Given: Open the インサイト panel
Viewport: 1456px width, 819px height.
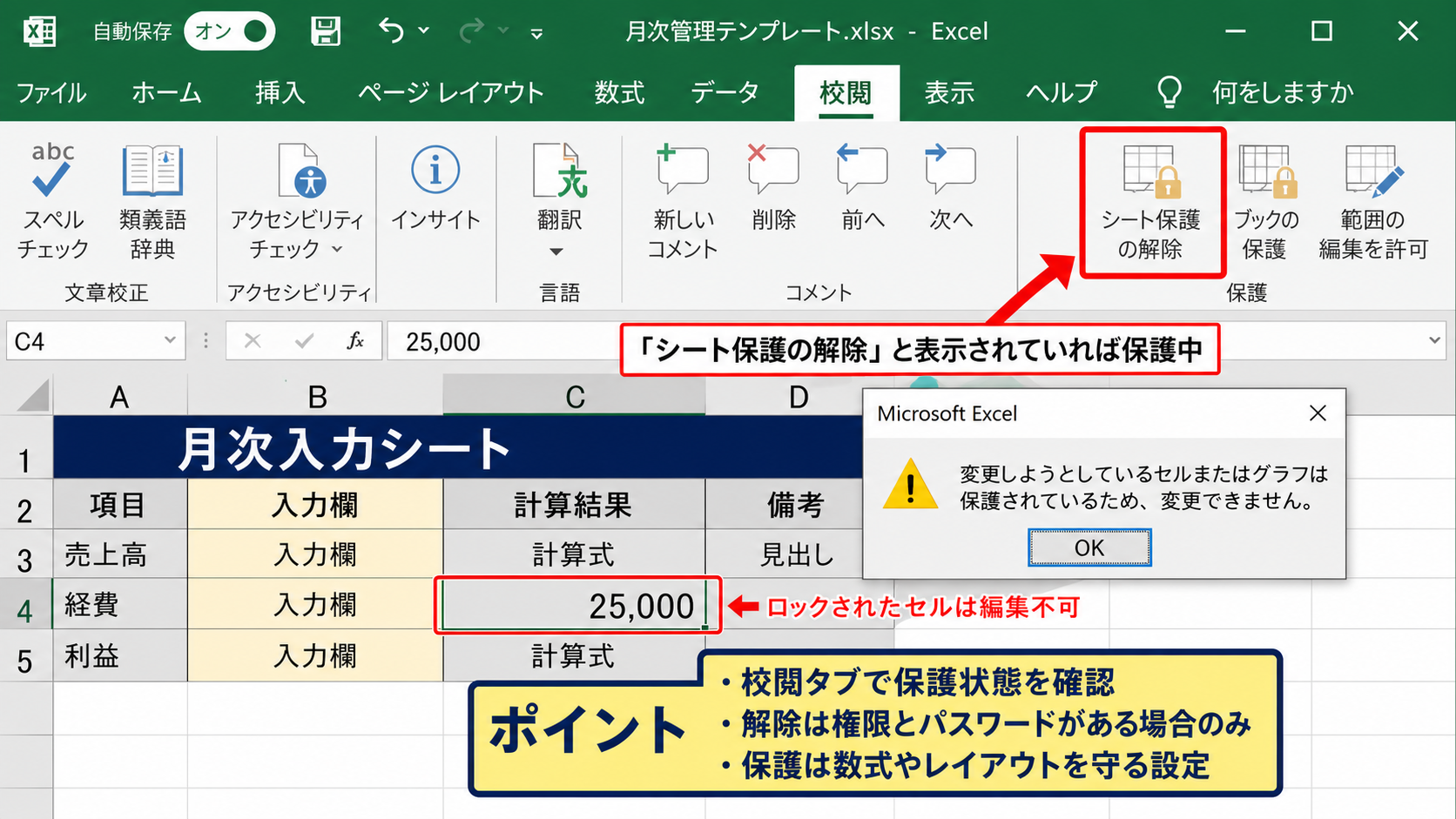Looking at the screenshot, I should pos(435,188).
